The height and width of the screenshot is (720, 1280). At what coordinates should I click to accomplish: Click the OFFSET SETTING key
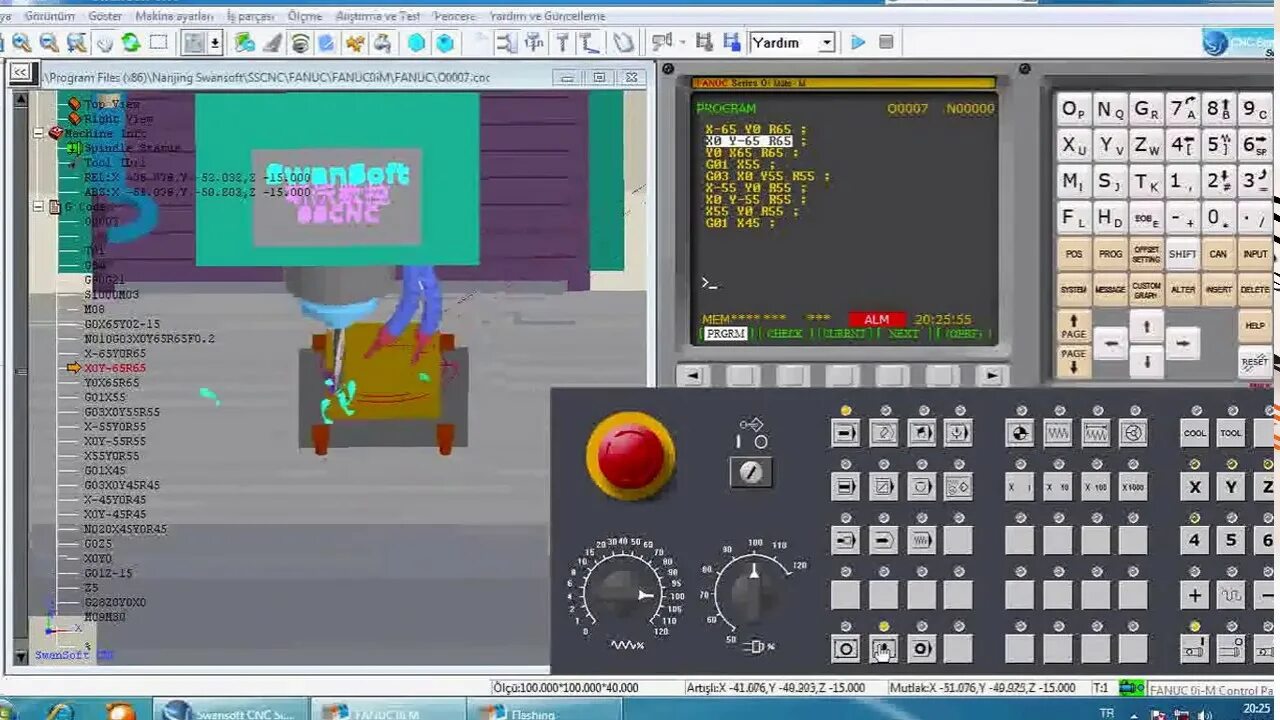[1146, 254]
